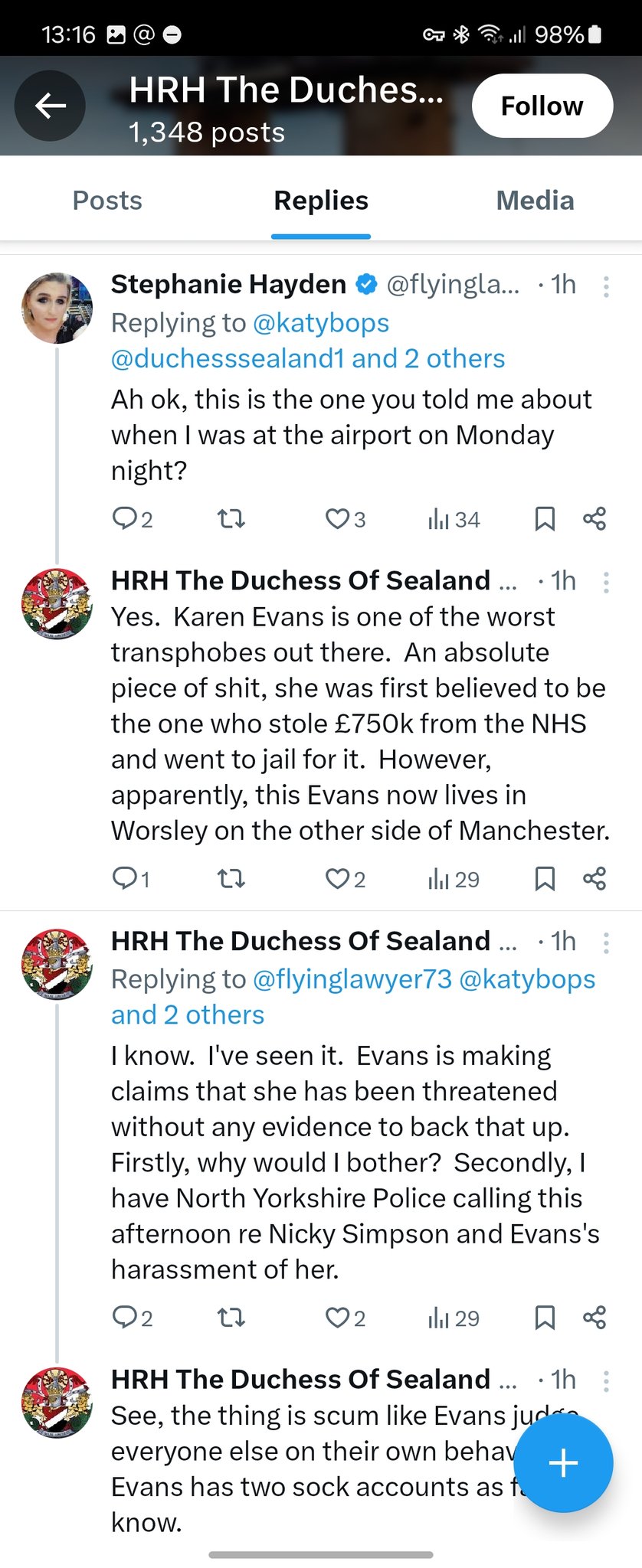Viewport: 642px width, 1568px height.
Task: Open the @katybops mention link
Action: [321, 323]
